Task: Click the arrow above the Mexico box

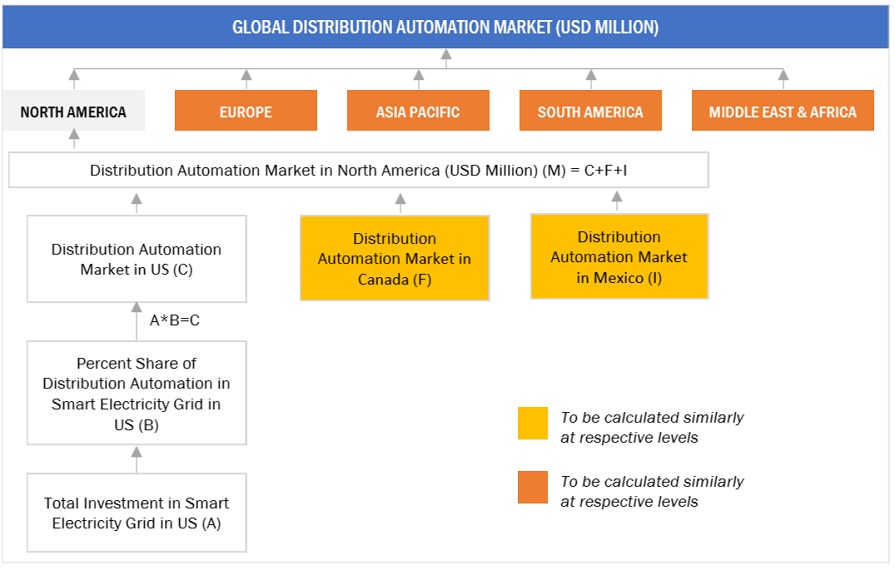Action: [616, 200]
